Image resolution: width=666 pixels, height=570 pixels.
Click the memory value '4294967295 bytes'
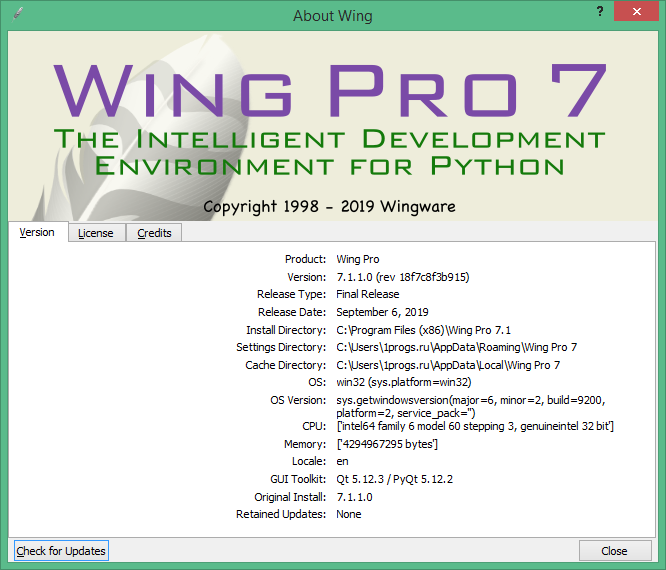point(387,444)
